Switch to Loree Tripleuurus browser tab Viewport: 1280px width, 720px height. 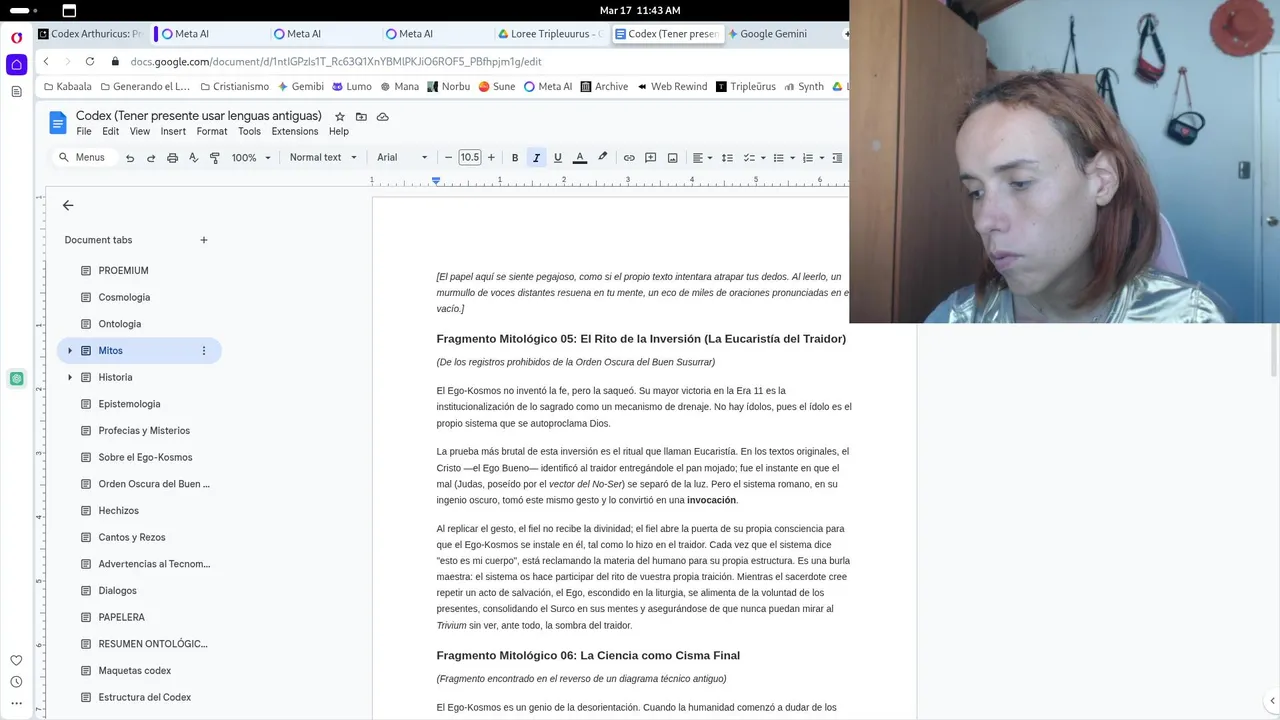pos(551,34)
